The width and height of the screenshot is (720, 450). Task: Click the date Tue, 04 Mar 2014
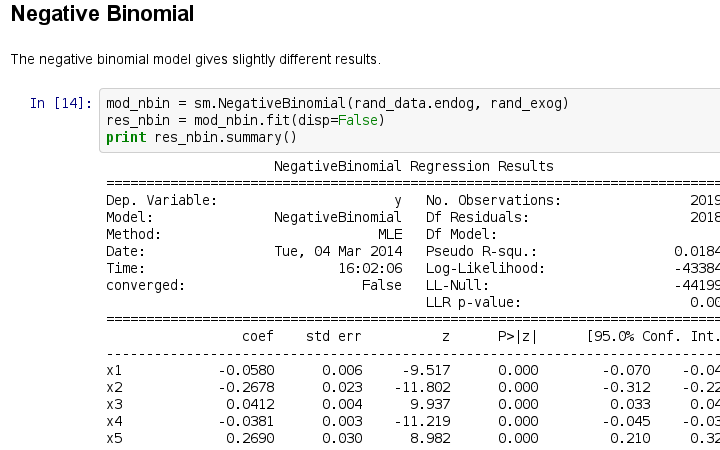pos(337,251)
